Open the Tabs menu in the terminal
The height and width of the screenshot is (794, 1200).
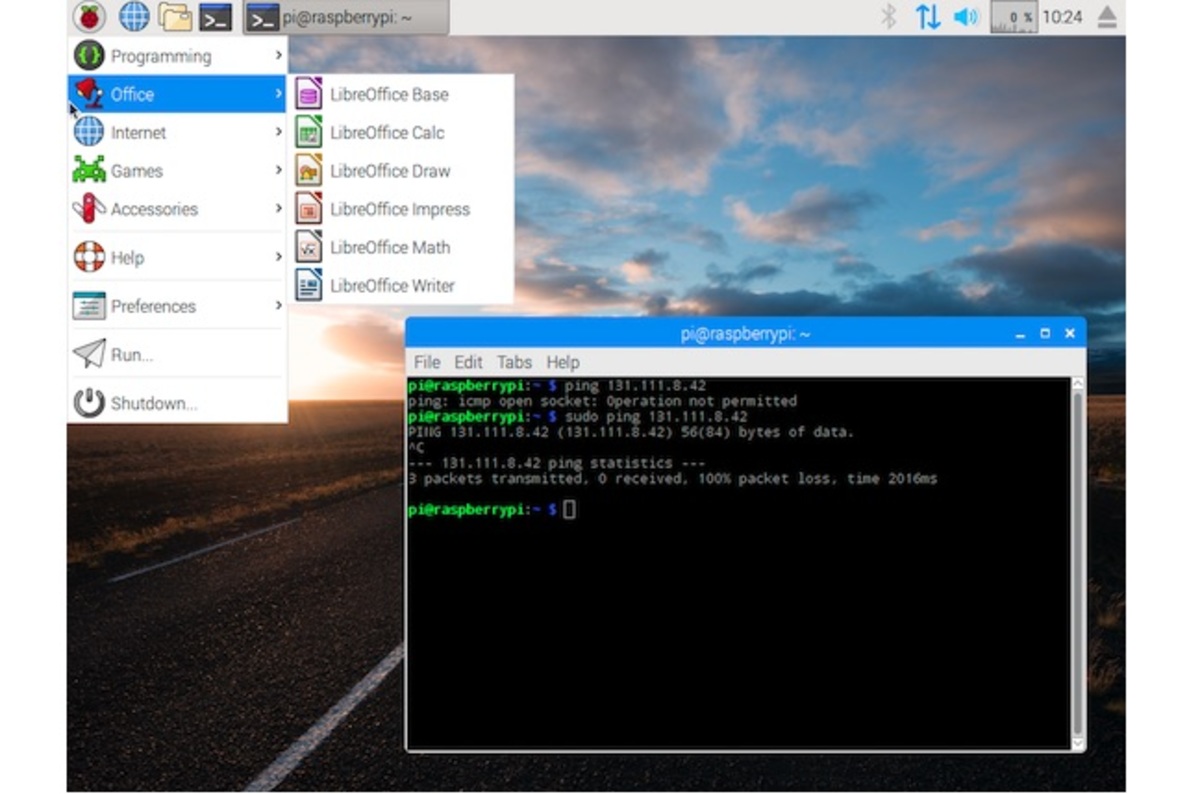click(x=514, y=362)
